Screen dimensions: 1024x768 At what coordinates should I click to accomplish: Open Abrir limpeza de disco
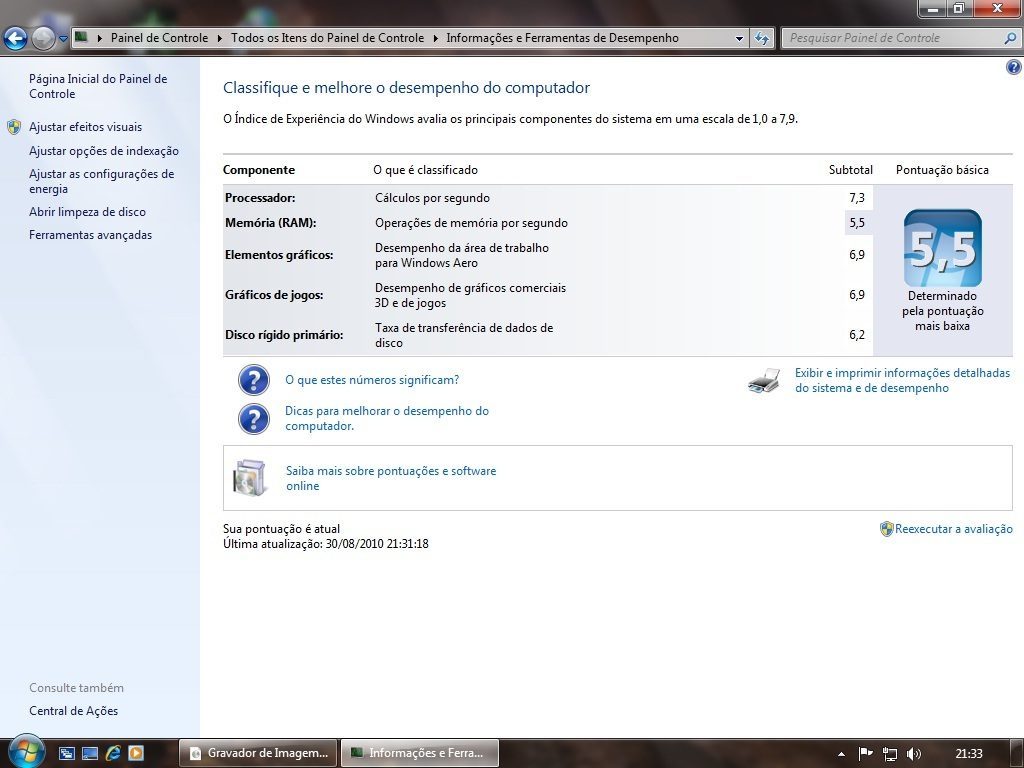tap(88, 212)
